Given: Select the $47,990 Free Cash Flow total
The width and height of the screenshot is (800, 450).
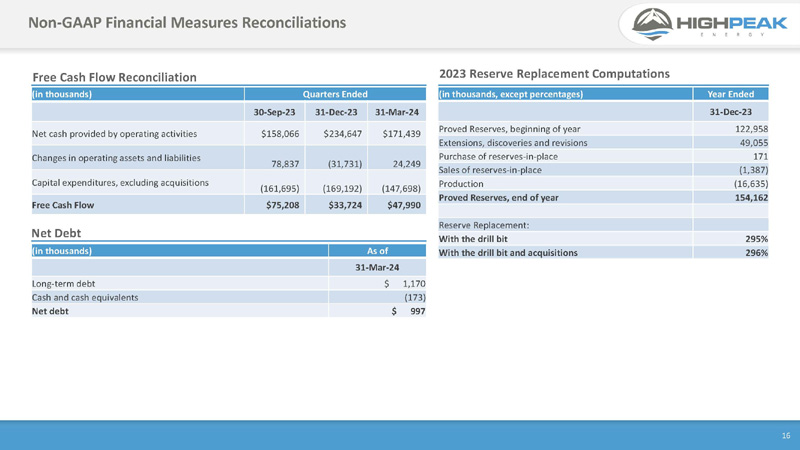Looking at the screenshot, I should coord(398,206).
